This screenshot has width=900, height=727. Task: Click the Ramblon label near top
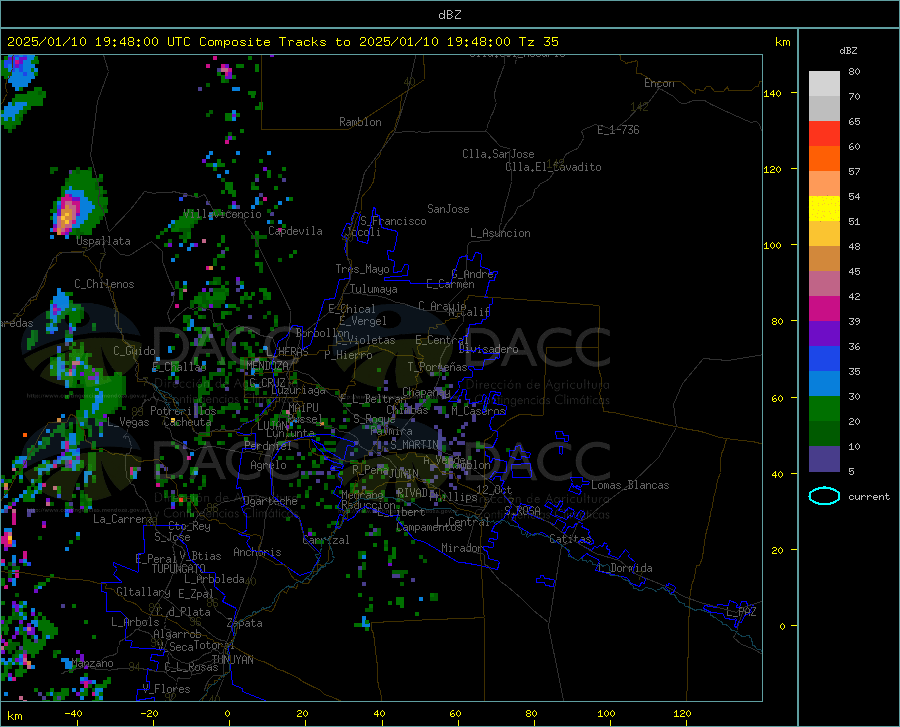[360, 122]
